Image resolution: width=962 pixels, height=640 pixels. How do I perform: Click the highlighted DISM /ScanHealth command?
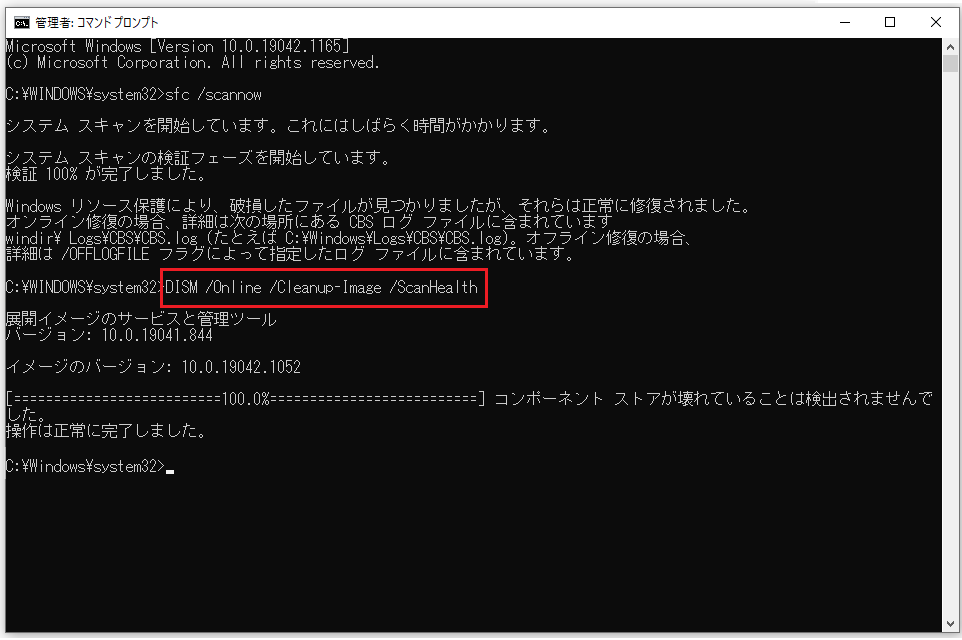(322, 287)
